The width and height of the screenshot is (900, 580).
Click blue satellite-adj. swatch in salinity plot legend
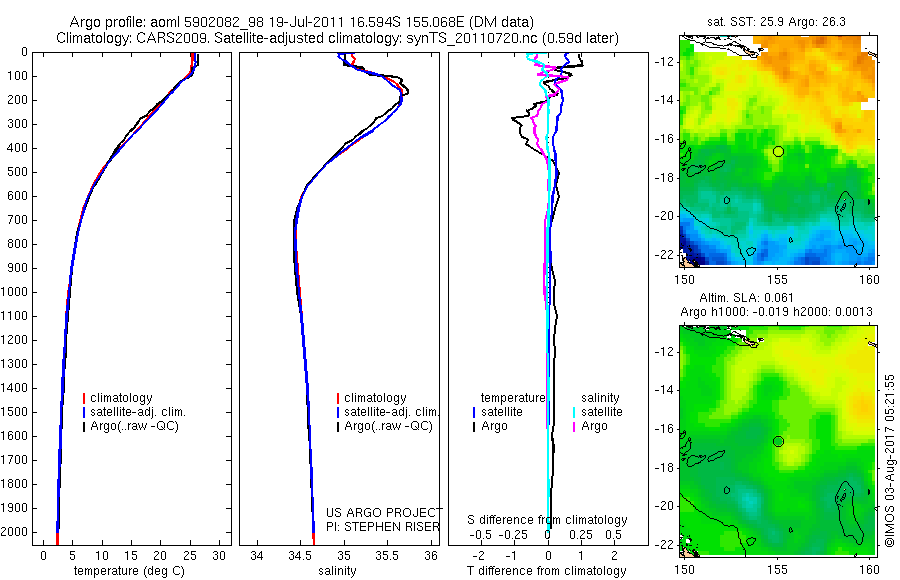338,412
